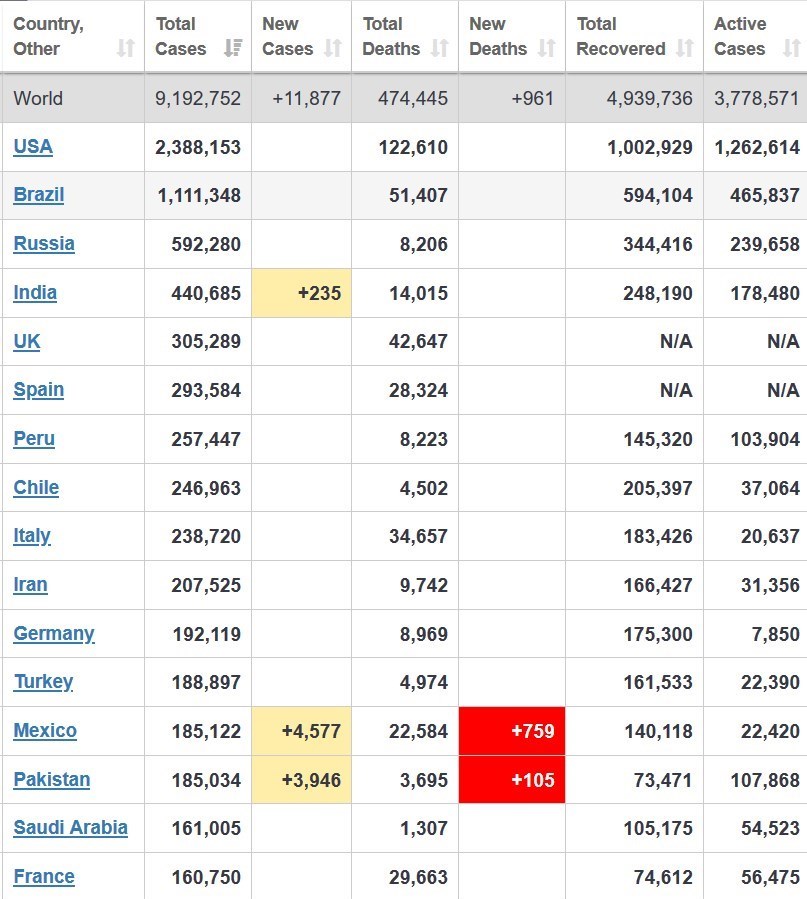Screen dimensions: 807x899
Task: Click Total Recovered sort arrows icon
Action: (x=685, y=49)
